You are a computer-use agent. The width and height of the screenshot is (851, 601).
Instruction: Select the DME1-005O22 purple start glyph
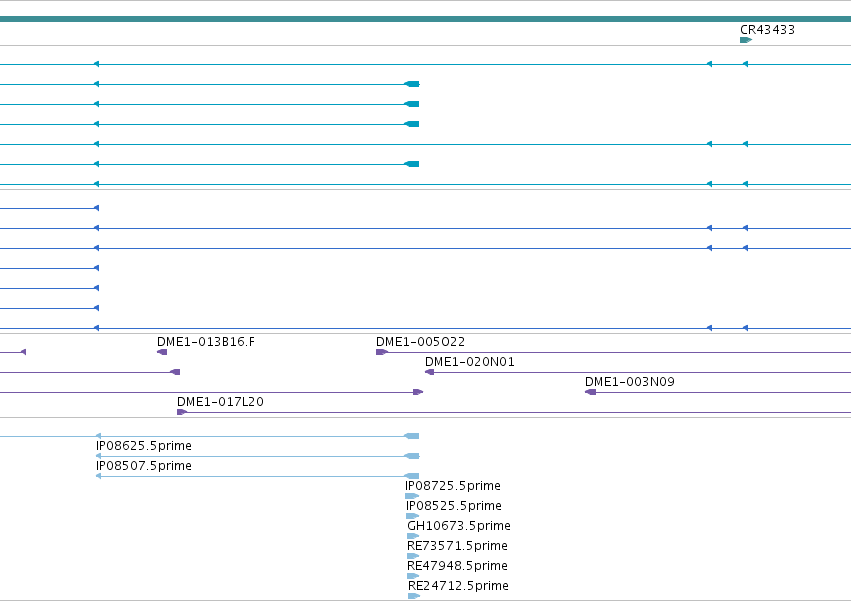382,352
